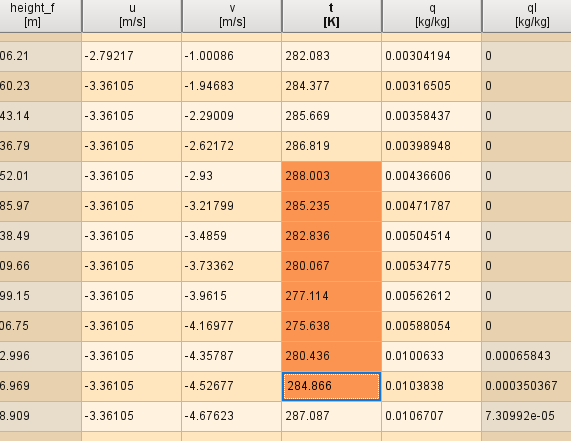Select the u [m/s] column header
Screen dimensions: 571x441
[132, 16]
